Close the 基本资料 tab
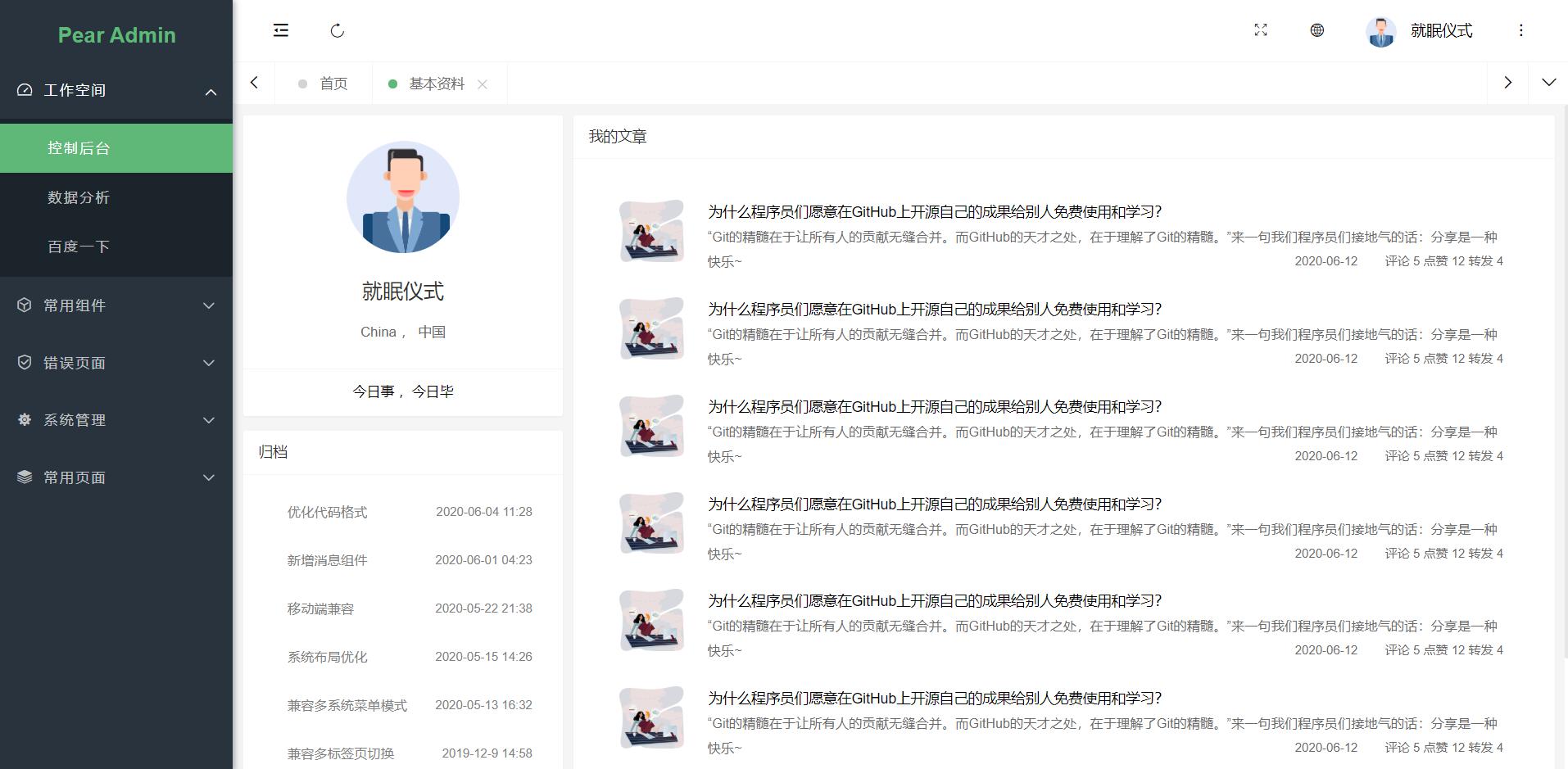 tap(483, 84)
